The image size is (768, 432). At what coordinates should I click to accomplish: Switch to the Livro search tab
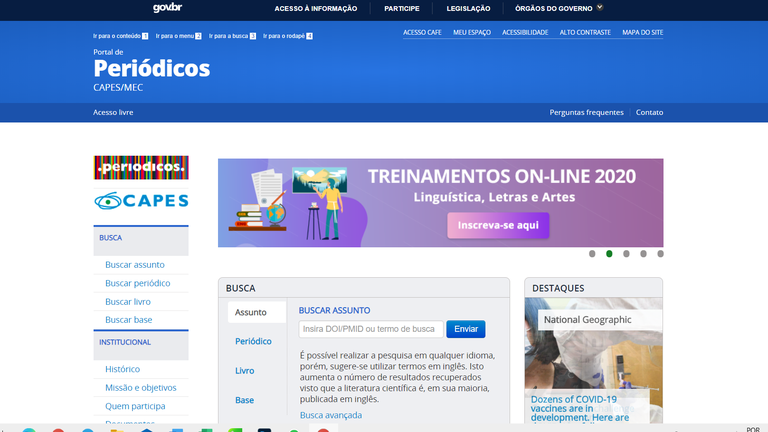tap(245, 370)
